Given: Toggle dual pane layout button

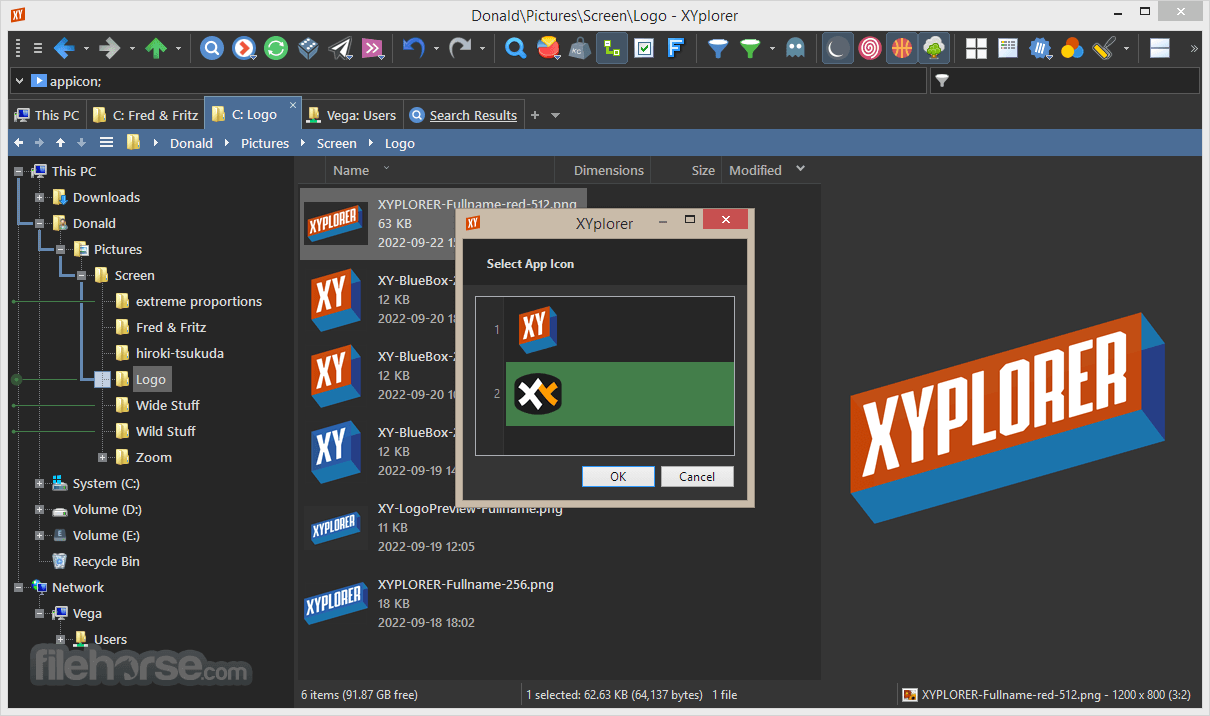Looking at the screenshot, I should tap(1160, 47).
